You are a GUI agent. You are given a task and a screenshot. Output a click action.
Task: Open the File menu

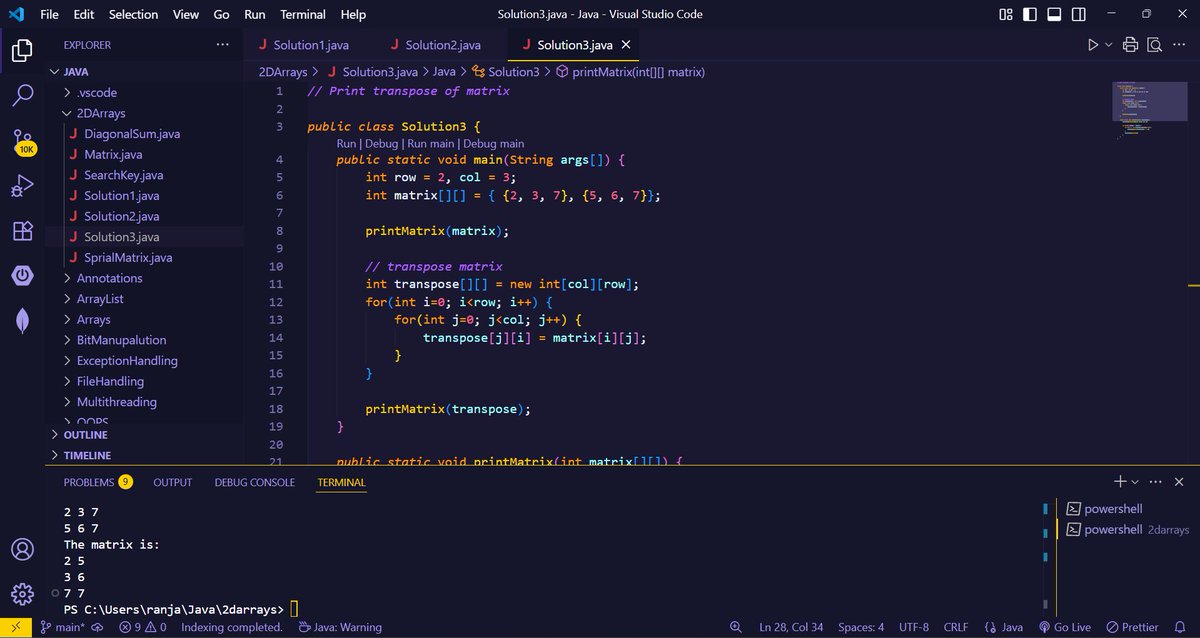pos(49,14)
